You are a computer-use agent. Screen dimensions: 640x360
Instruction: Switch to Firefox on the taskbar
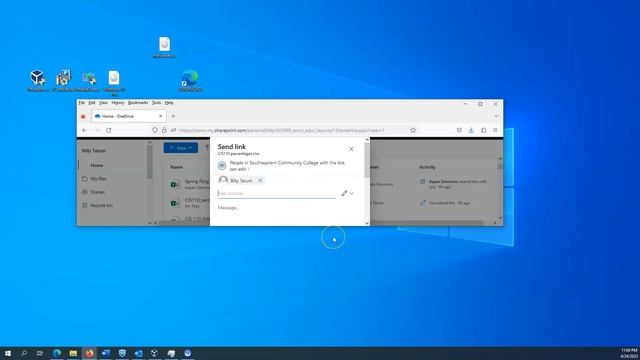pos(89,353)
